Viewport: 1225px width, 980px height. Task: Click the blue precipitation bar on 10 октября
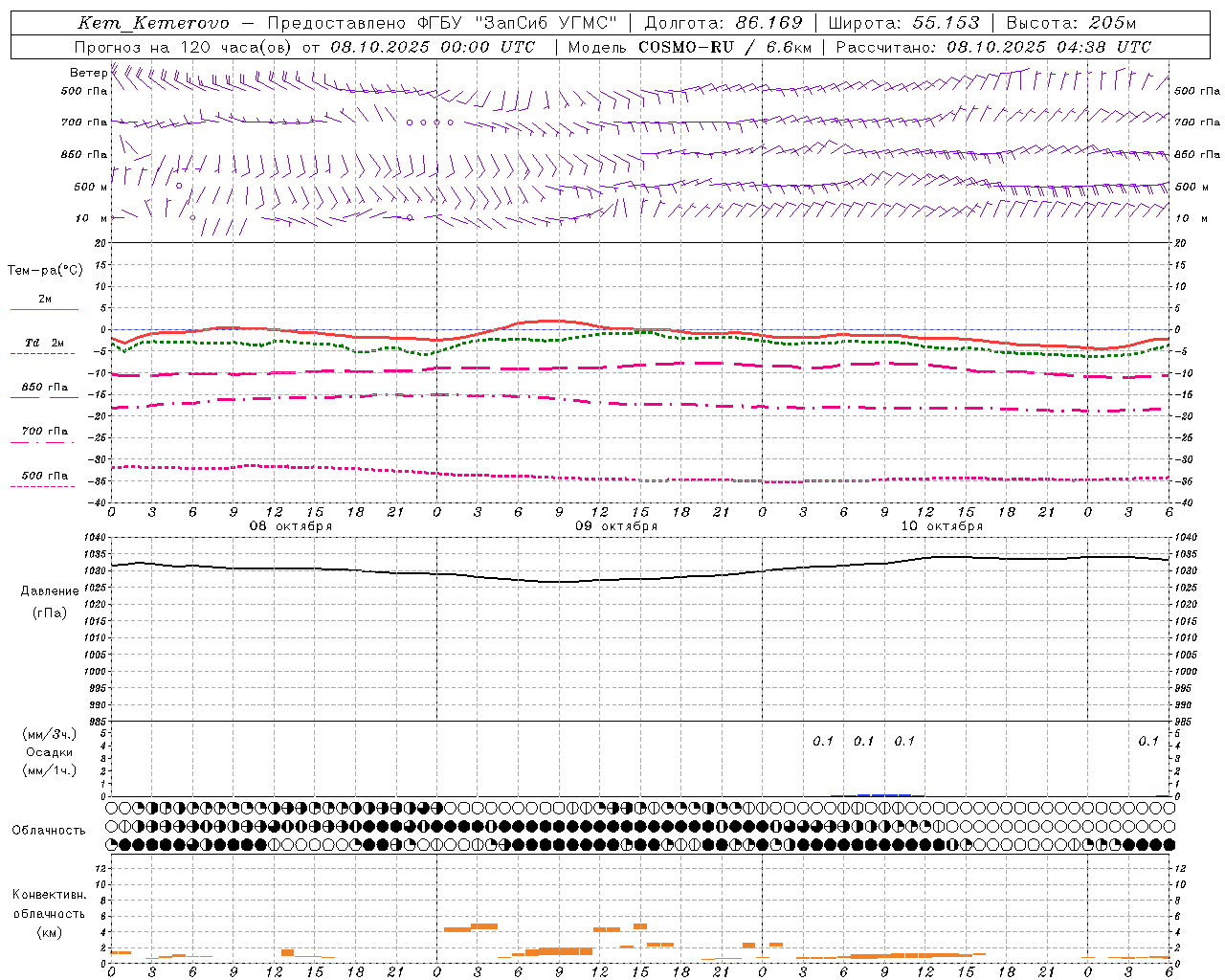883,794
